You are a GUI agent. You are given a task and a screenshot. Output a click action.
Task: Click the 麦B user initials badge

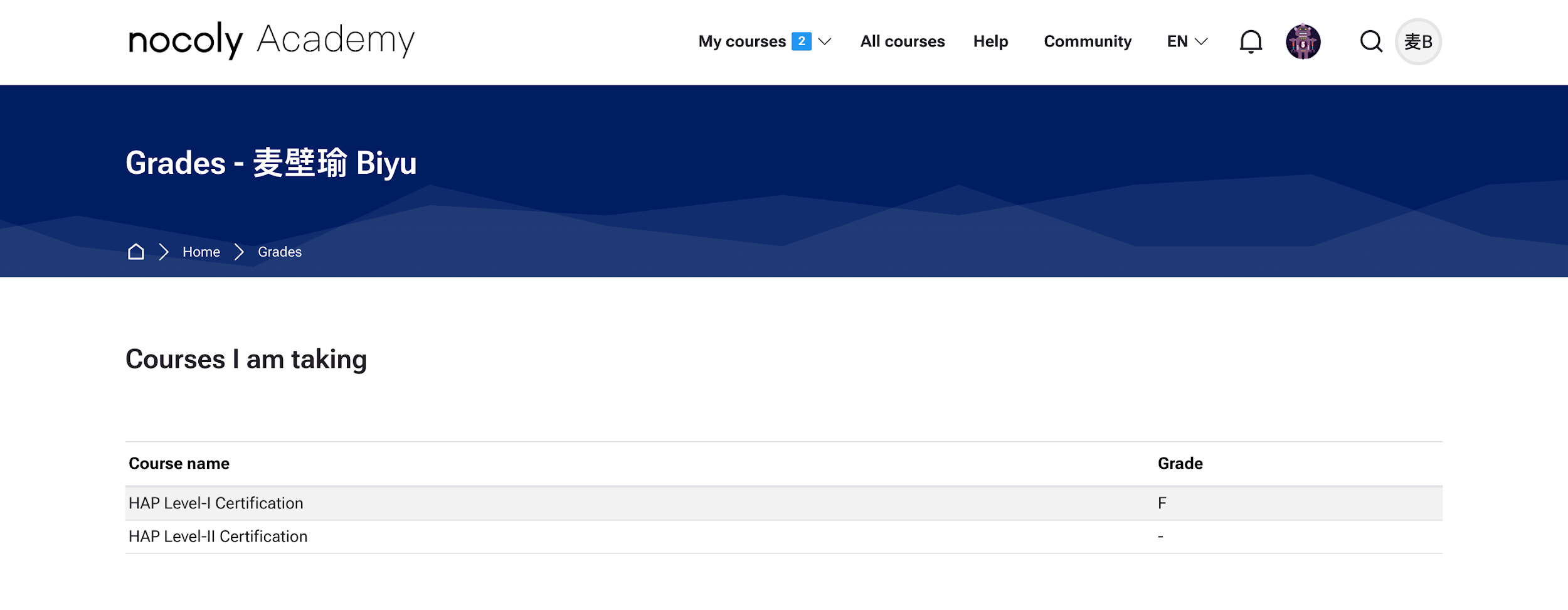pyautogui.click(x=1418, y=41)
